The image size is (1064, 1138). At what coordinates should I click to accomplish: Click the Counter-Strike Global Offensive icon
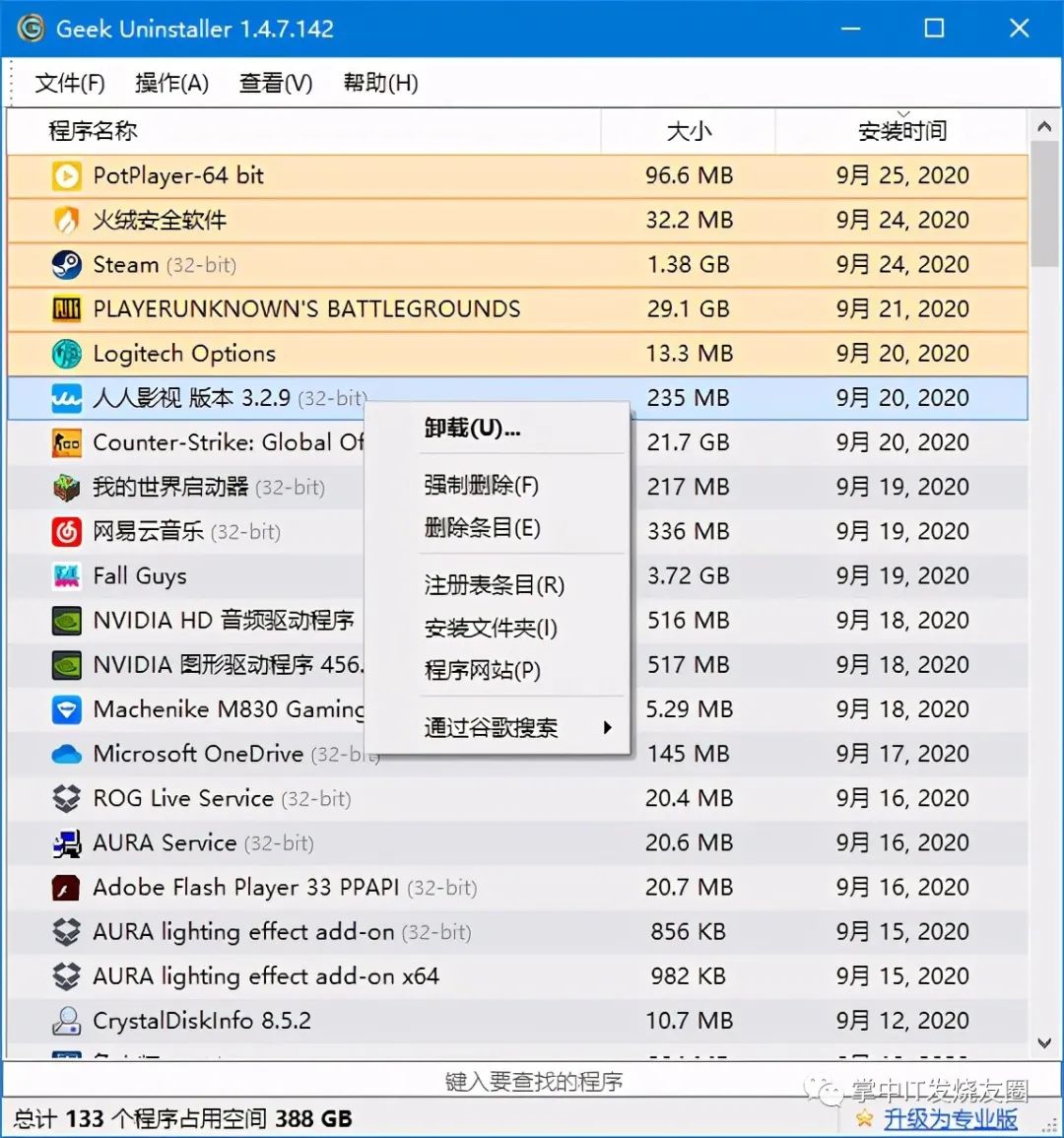click(66, 442)
